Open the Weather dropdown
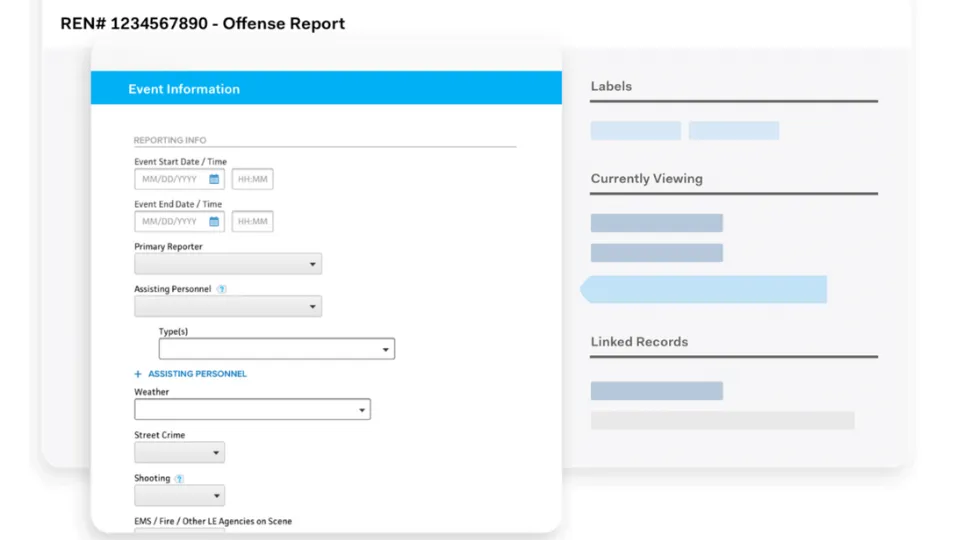The width and height of the screenshot is (960, 540). [252, 410]
